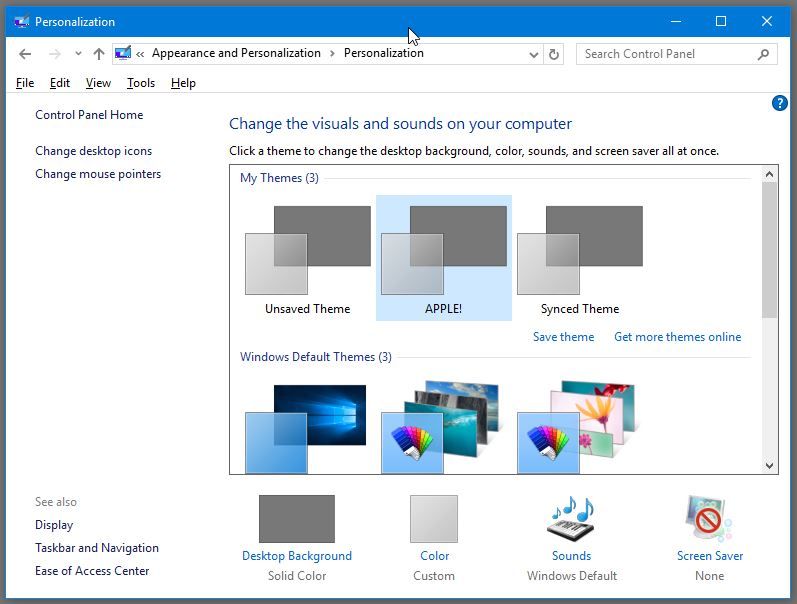Open the View menu
Viewport: 797px width, 604px height.
(x=98, y=83)
